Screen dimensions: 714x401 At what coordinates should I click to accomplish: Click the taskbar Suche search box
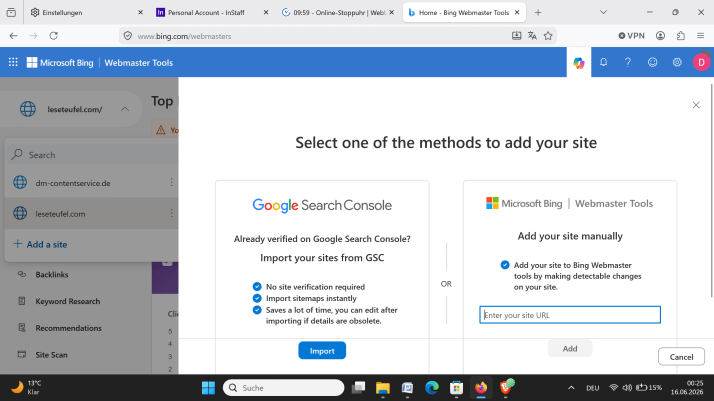283,388
